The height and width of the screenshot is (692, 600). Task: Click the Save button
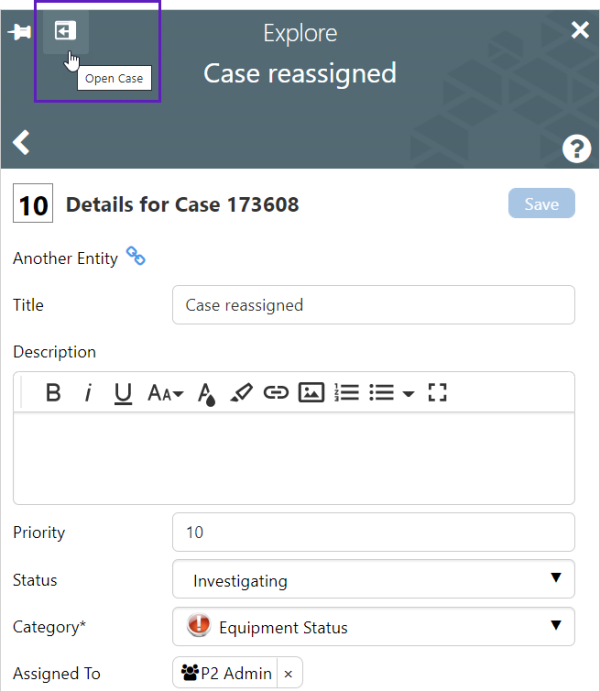tap(541, 204)
